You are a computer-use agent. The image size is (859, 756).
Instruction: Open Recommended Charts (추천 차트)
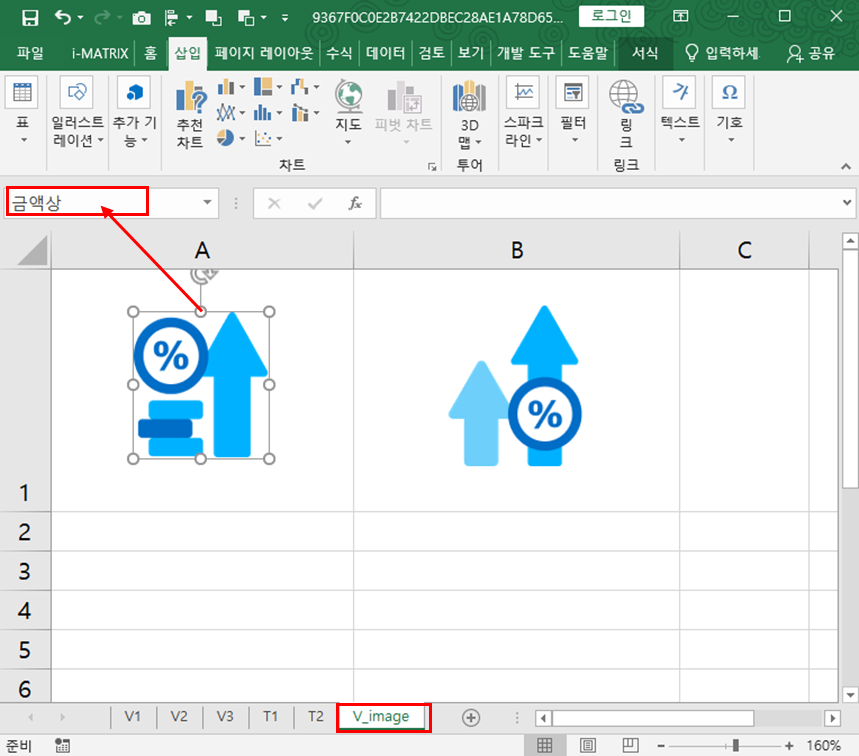click(190, 100)
